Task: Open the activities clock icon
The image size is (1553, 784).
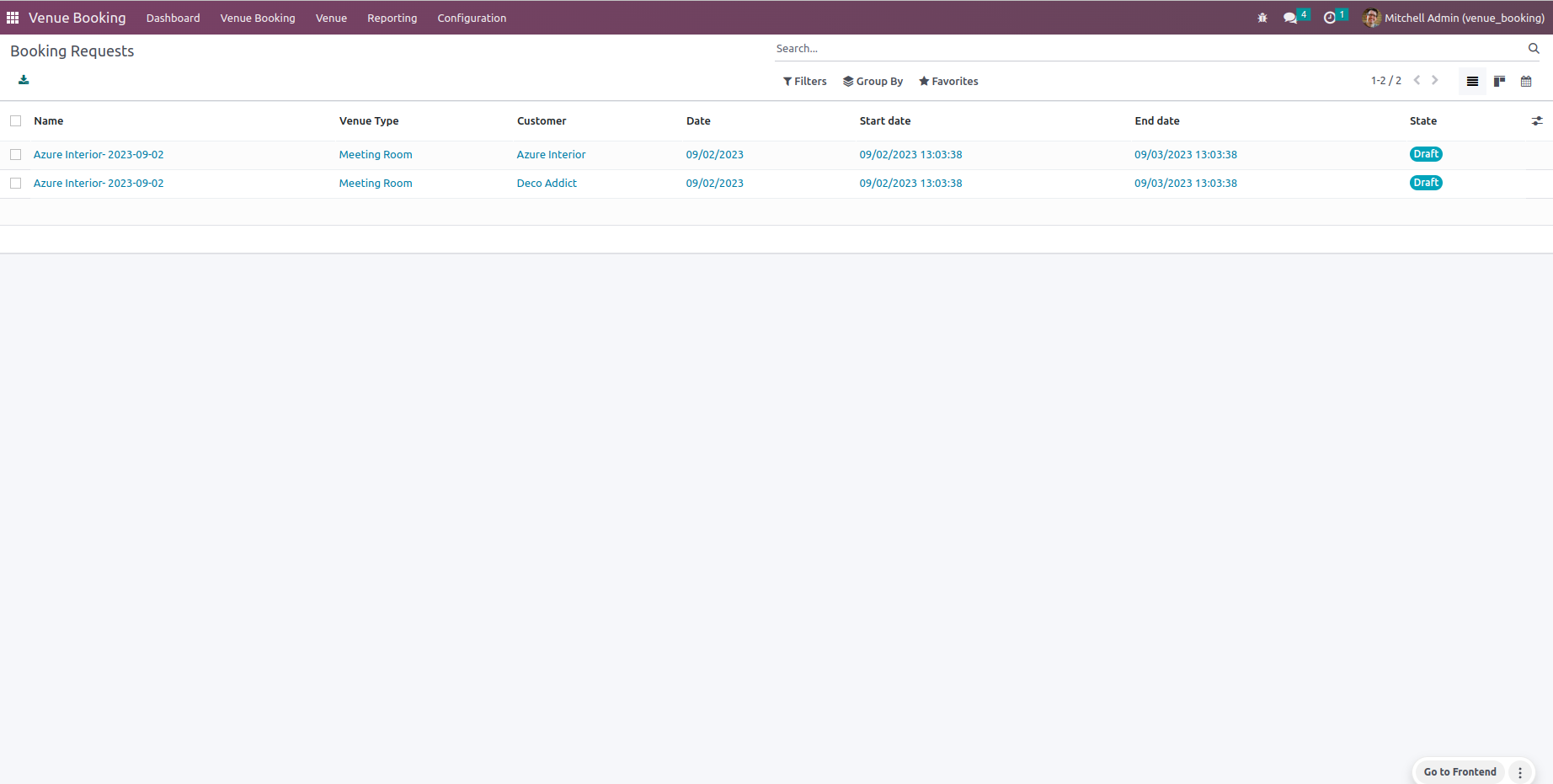Action: [x=1330, y=18]
